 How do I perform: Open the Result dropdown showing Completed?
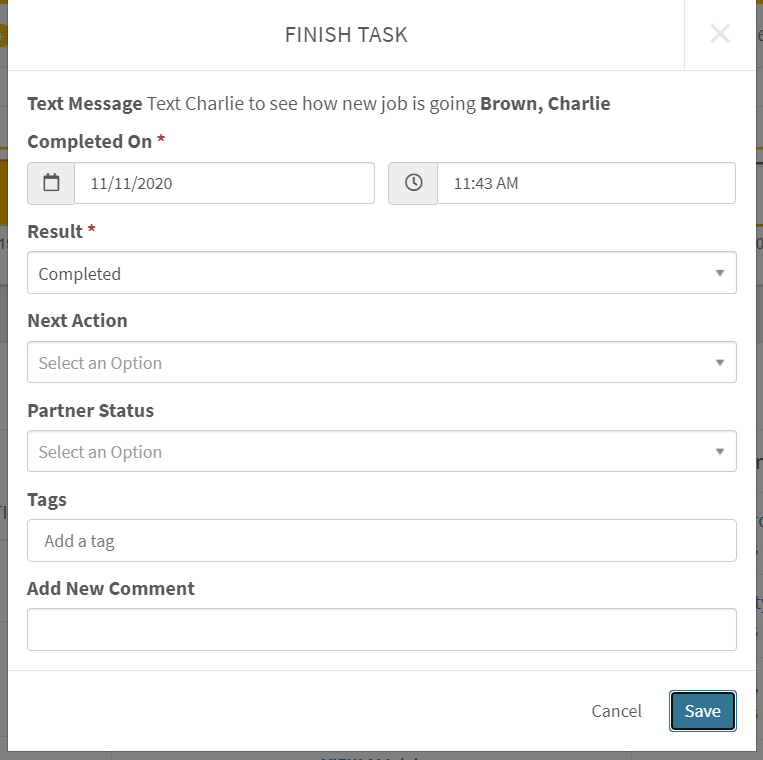[x=381, y=273]
